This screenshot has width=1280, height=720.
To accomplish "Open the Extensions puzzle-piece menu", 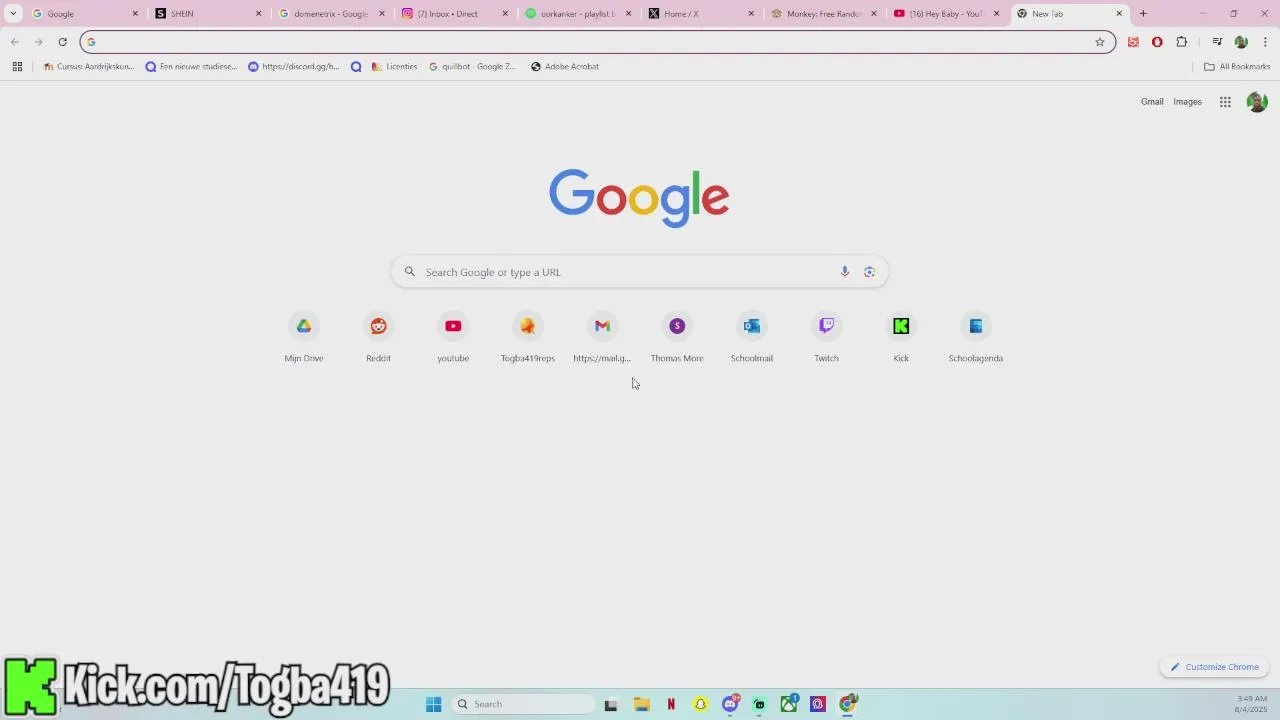I will coord(1182,42).
